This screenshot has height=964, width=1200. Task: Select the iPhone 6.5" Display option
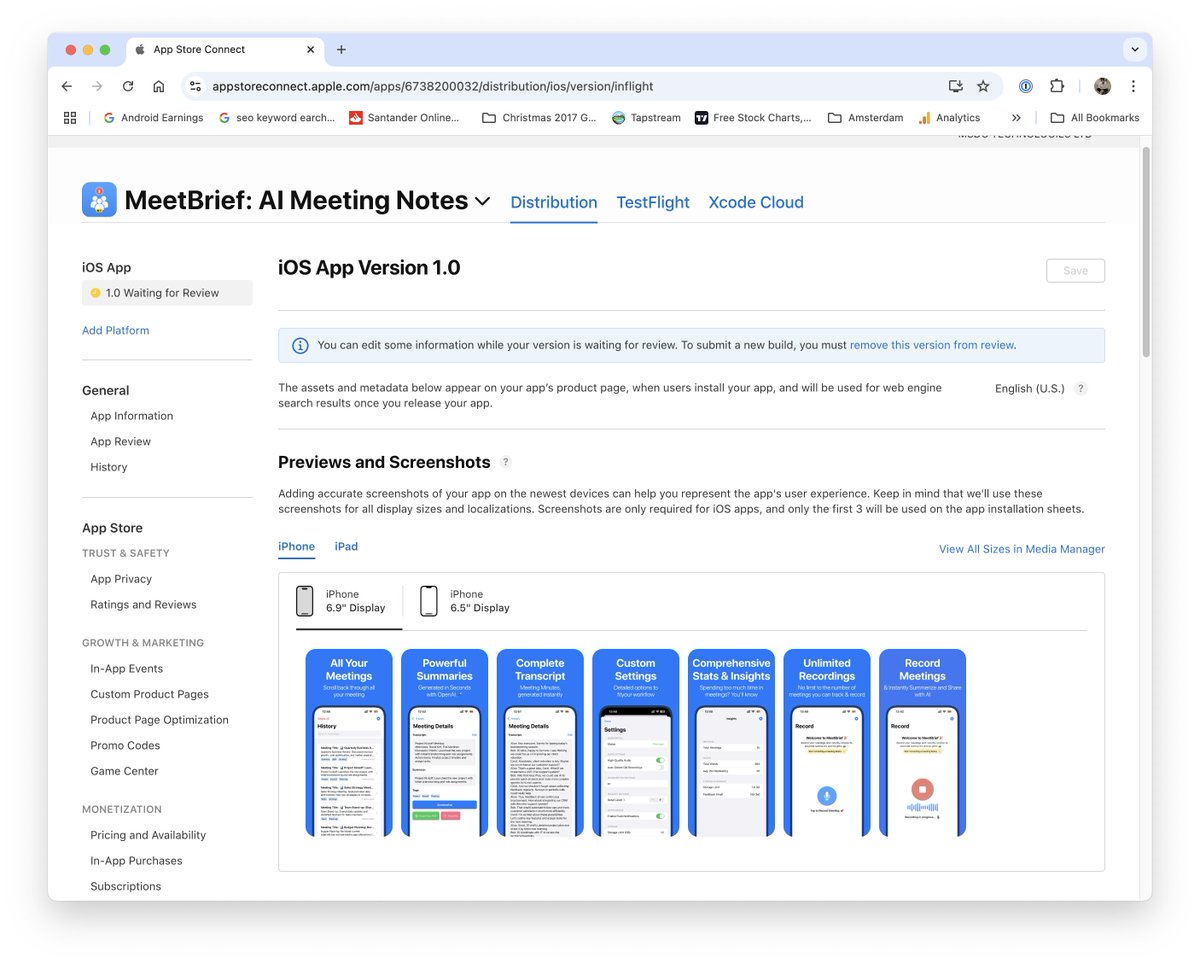point(465,601)
